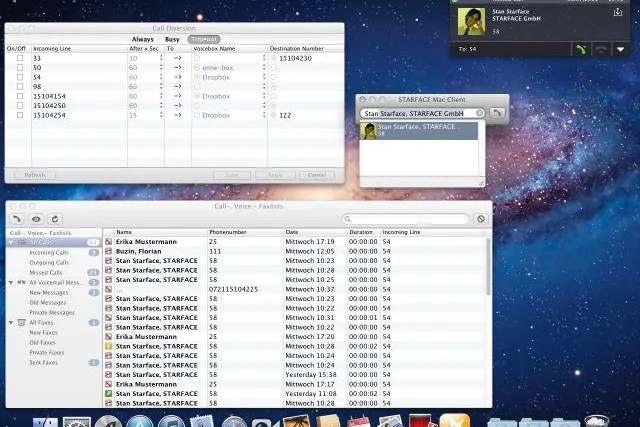This screenshot has height=427, width=640.
Task: Select the call row dated Yesterday 15:38
Action: click(x=294, y=375)
